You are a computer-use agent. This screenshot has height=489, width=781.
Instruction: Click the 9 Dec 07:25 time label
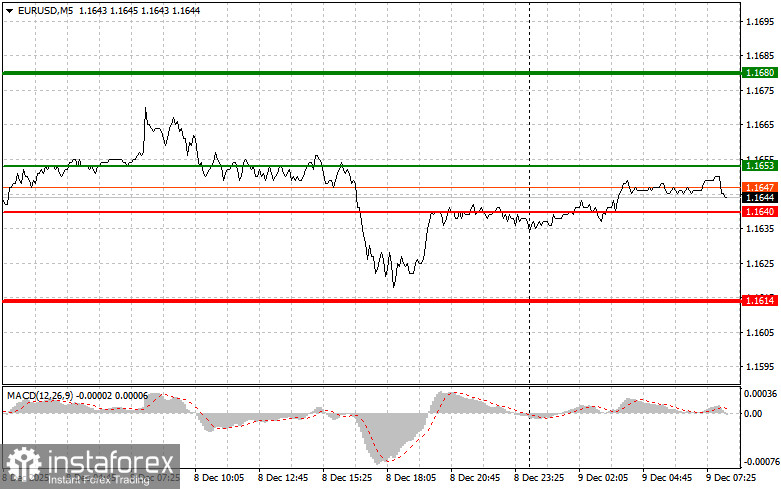pyautogui.click(x=731, y=478)
